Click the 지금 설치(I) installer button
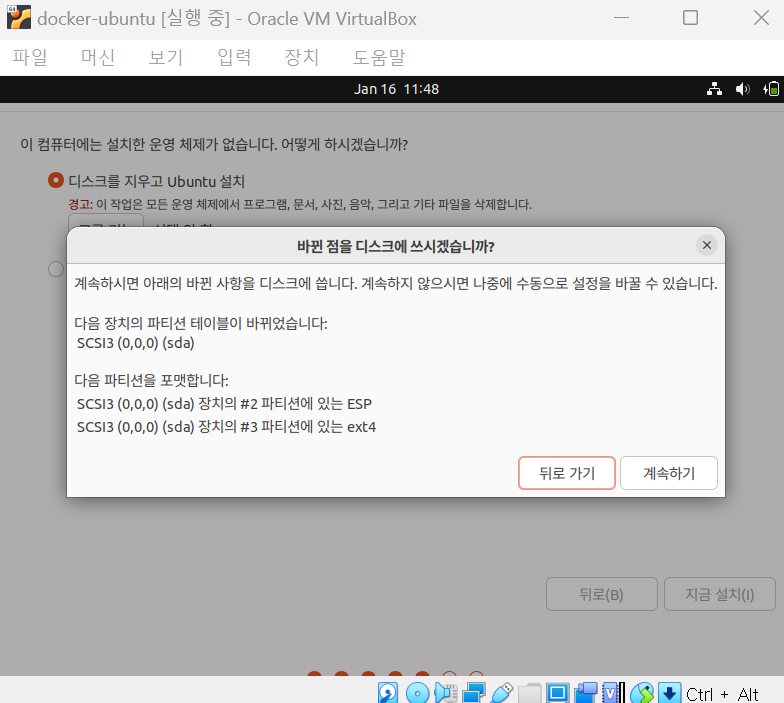This screenshot has height=703, width=784. (720, 594)
